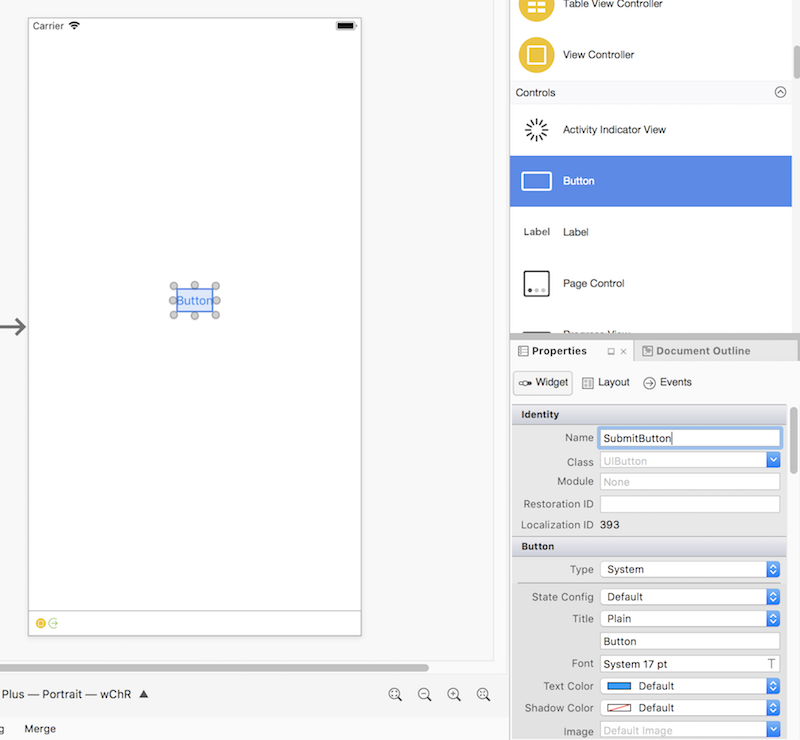Select the Activity Indicator View control
Image resolution: width=800 pixels, height=740 pixels.
coord(614,129)
